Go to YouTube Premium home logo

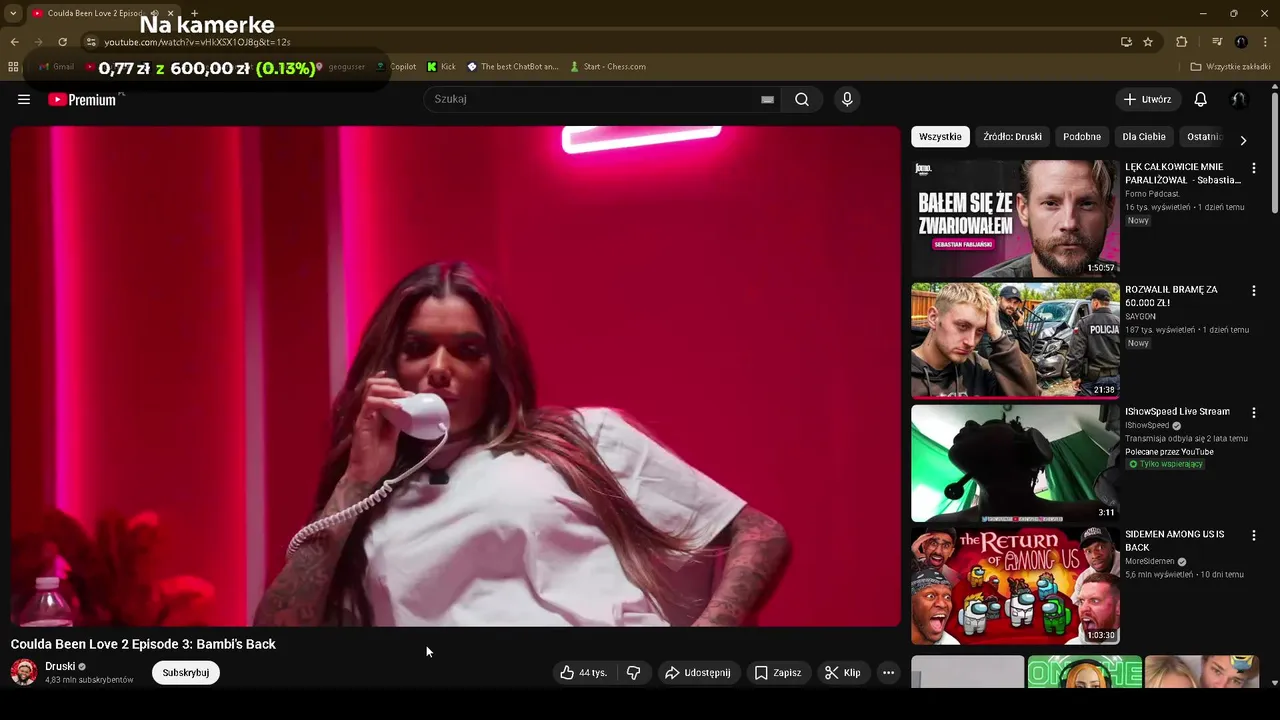pos(84,99)
